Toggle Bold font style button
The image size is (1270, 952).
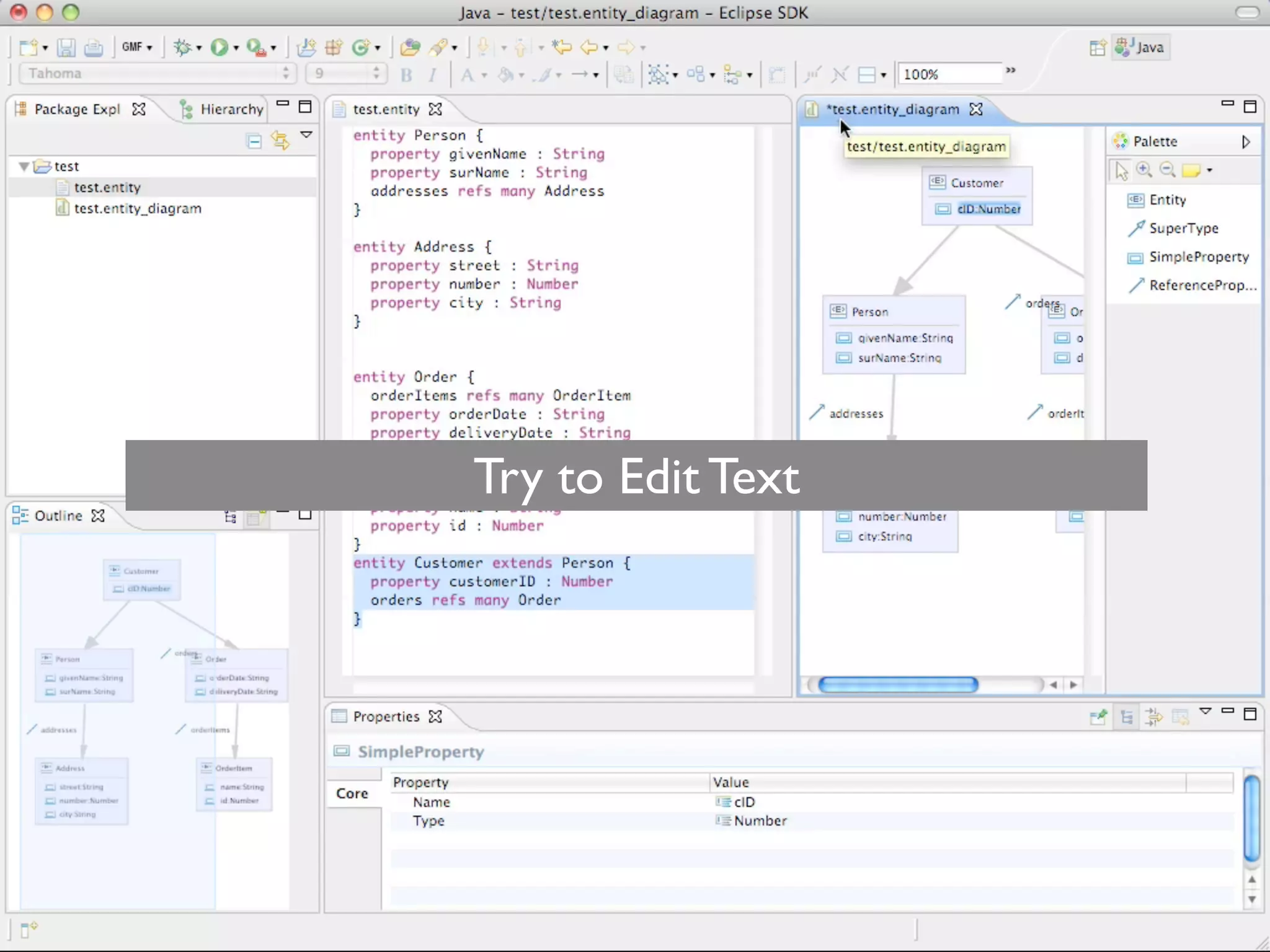coord(406,75)
